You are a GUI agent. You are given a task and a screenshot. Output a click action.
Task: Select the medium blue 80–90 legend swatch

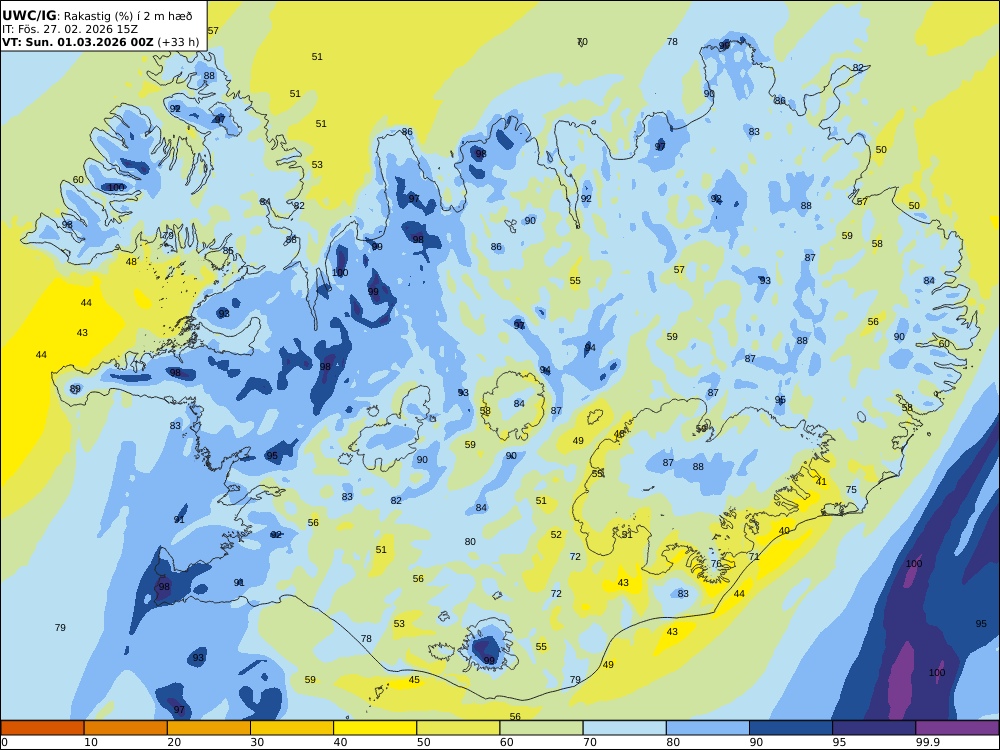[x=708, y=728]
